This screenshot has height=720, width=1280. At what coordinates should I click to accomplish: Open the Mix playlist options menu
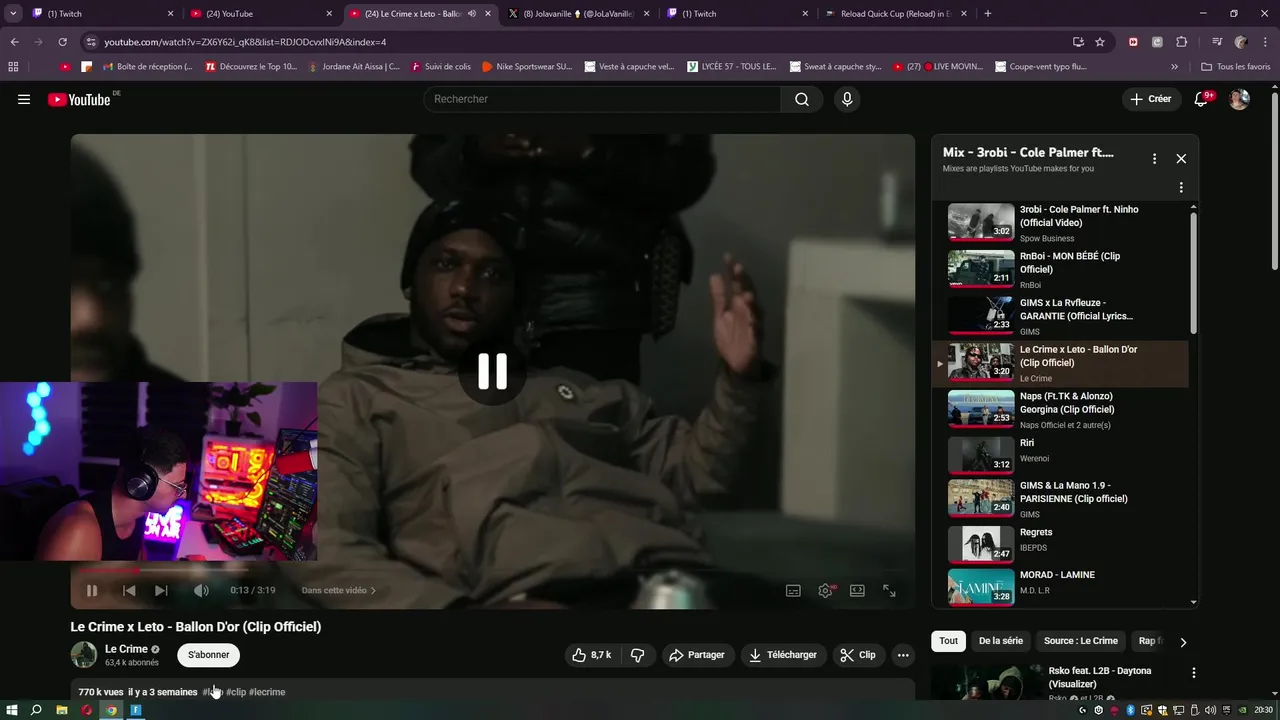[x=1154, y=158]
